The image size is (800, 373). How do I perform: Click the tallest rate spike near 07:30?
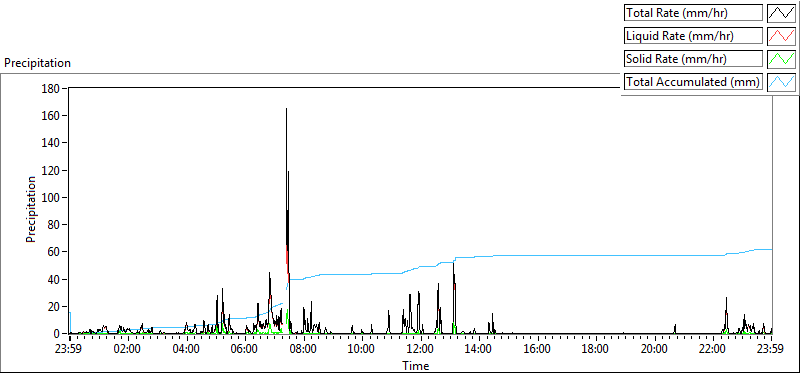[x=286, y=109]
